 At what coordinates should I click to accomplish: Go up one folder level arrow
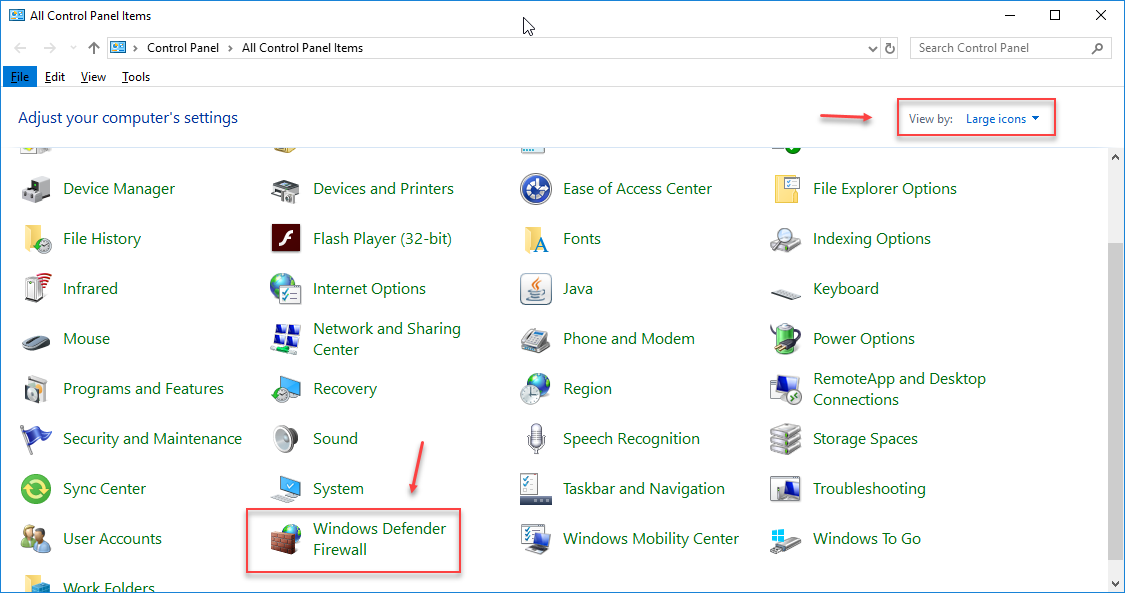click(x=94, y=48)
